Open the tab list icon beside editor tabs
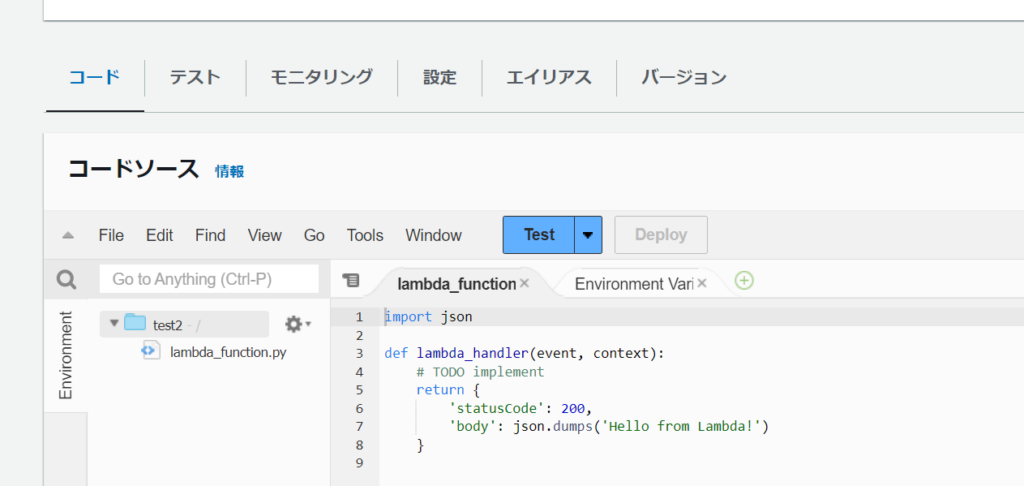Viewport: 1024px width, 486px height. click(x=351, y=280)
